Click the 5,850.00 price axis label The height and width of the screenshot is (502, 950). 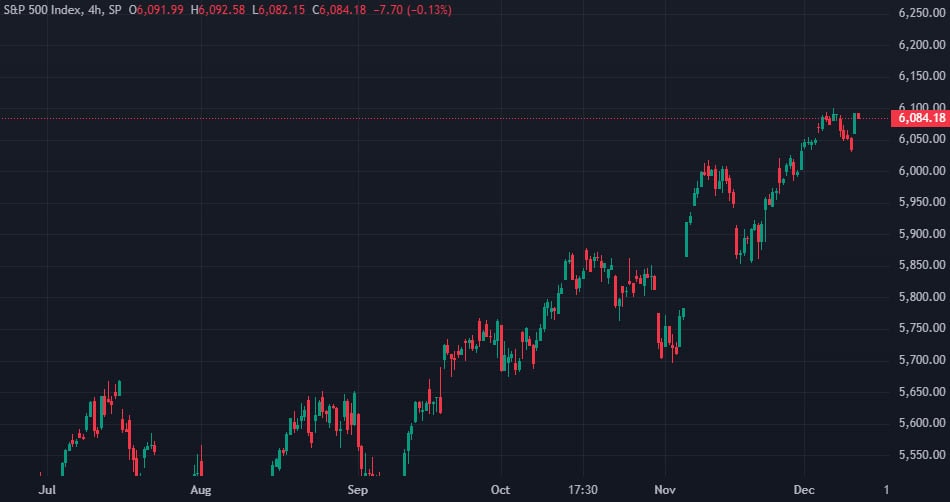923,265
